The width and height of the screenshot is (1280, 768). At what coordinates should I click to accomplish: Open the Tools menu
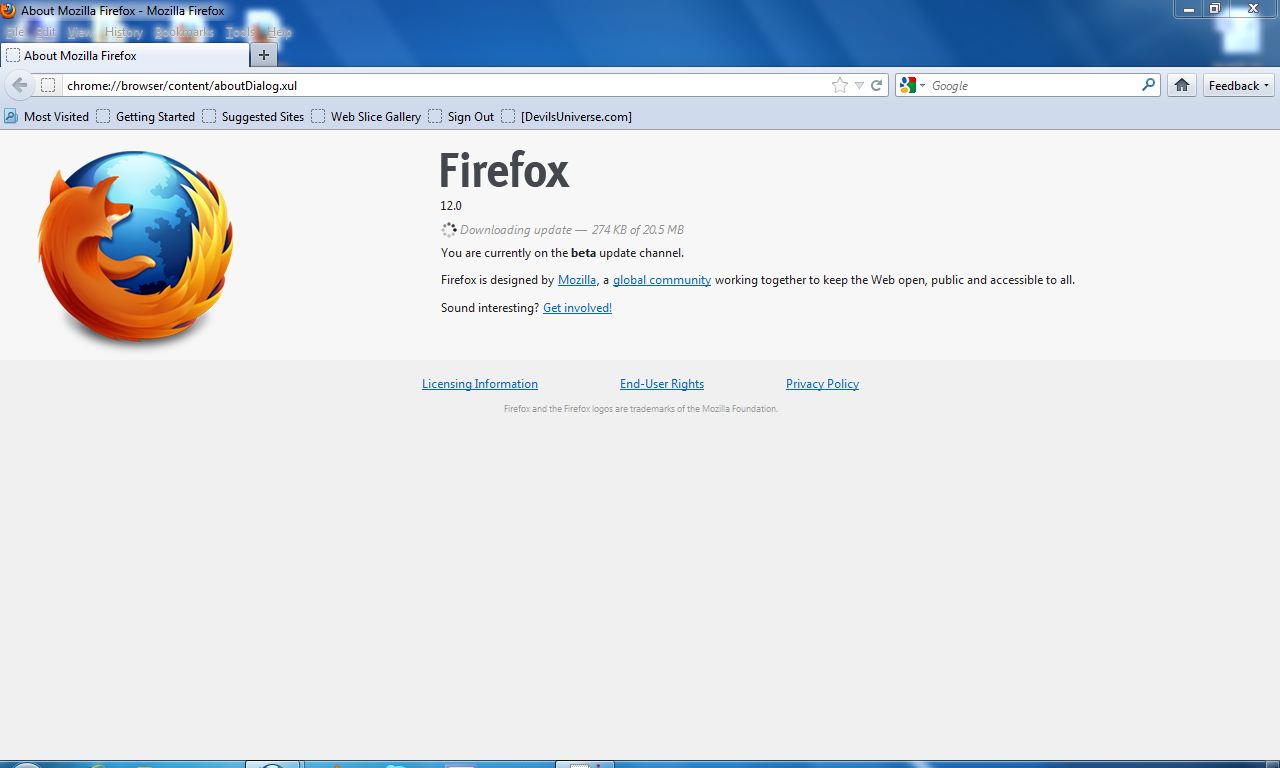[241, 32]
